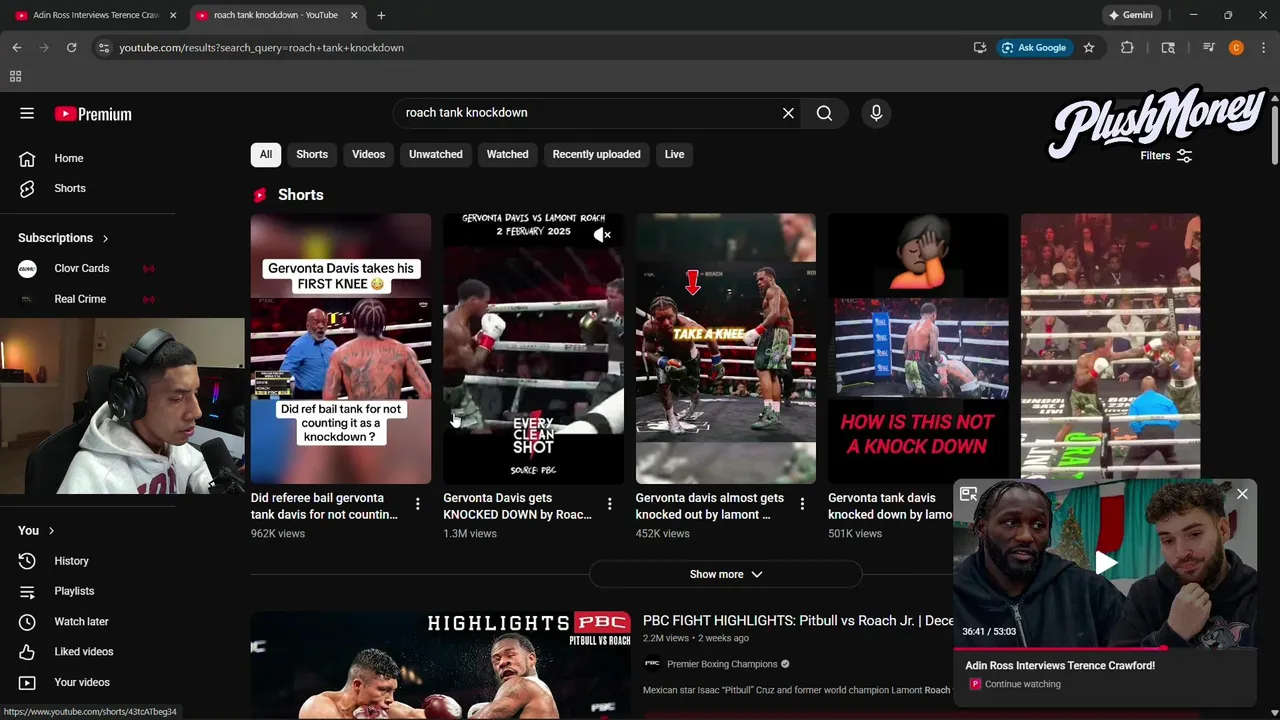This screenshot has height=720, width=1280.
Task: Open 'HOW IS THIS NOT A KNOCK DOWN' short
Action: point(918,348)
